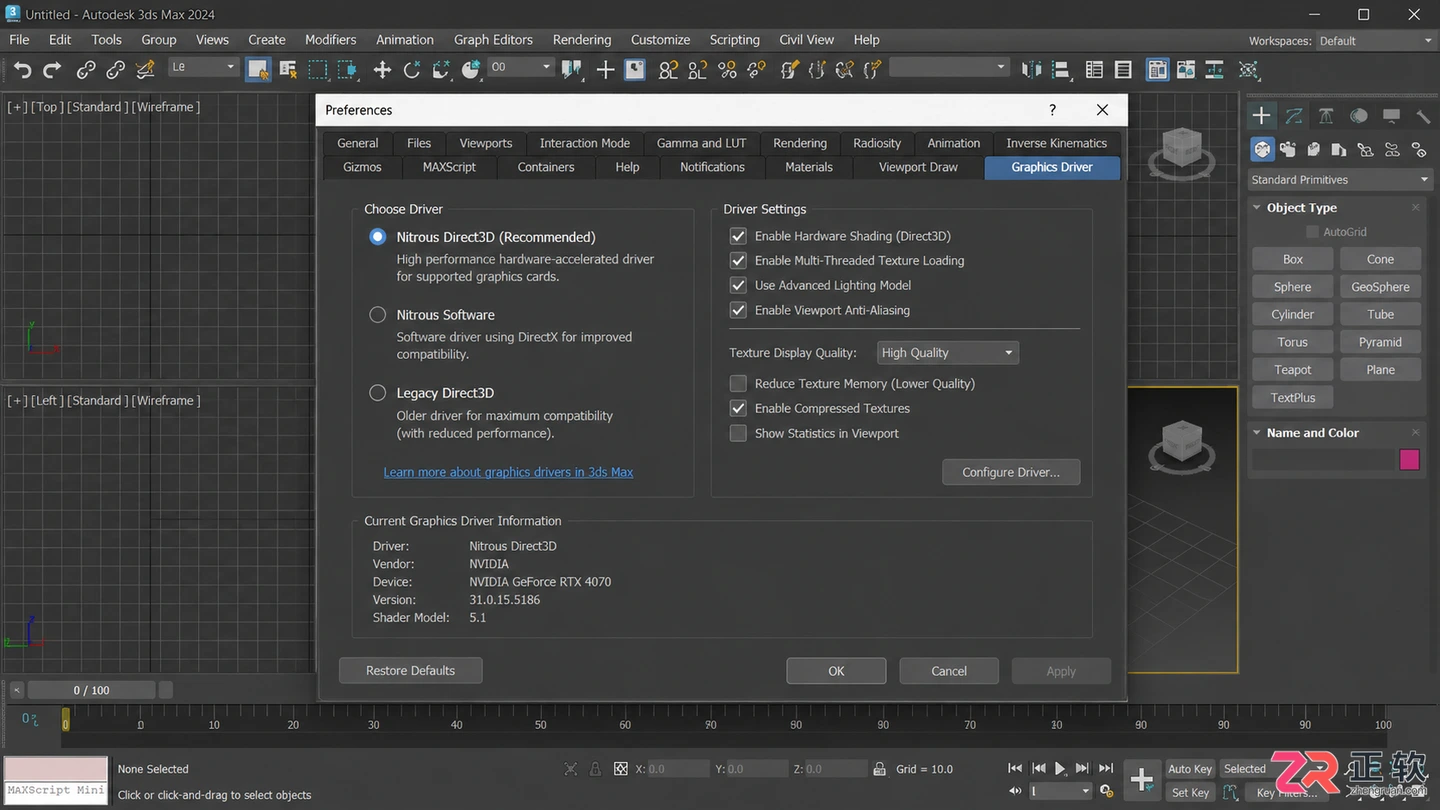1440x810 pixels.
Task: Pick the Select and Scale tool
Action: (441, 69)
